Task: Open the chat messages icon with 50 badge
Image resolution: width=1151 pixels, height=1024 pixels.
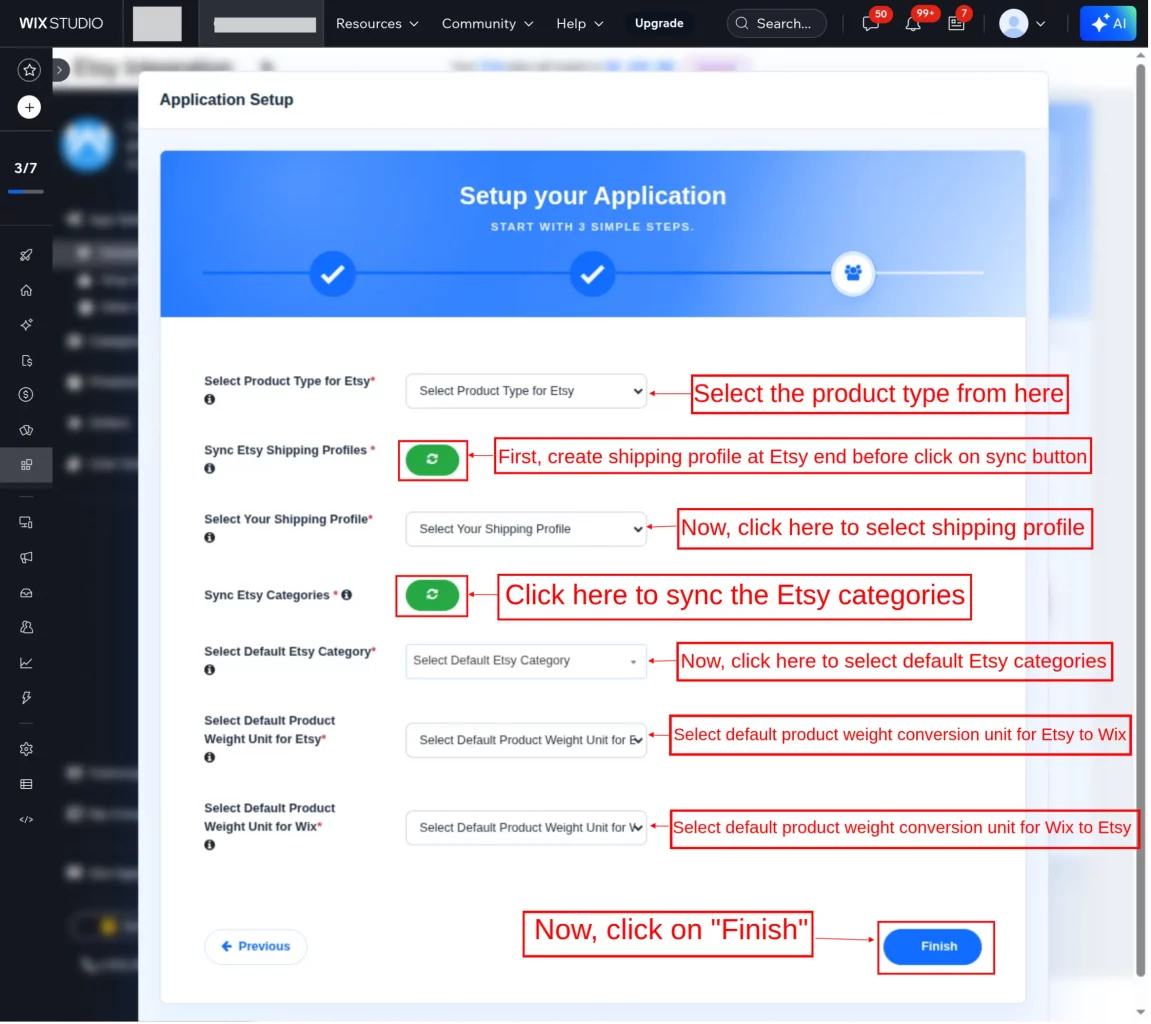Action: pyautogui.click(x=871, y=23)
